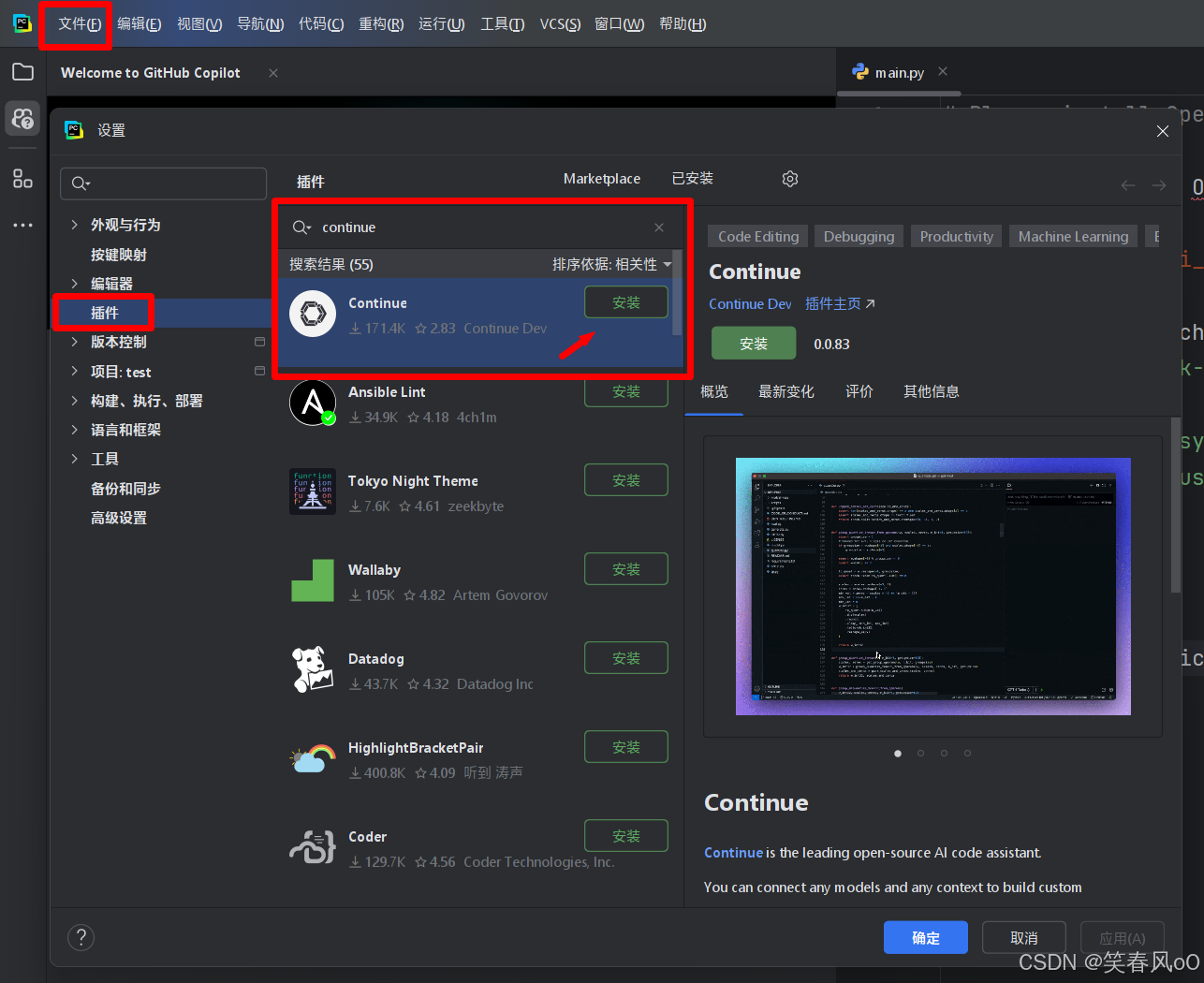Viewport: 1204px width, 983px height.
Task: Click the Ansible Lint plugin icon
Action: (313, 403)
